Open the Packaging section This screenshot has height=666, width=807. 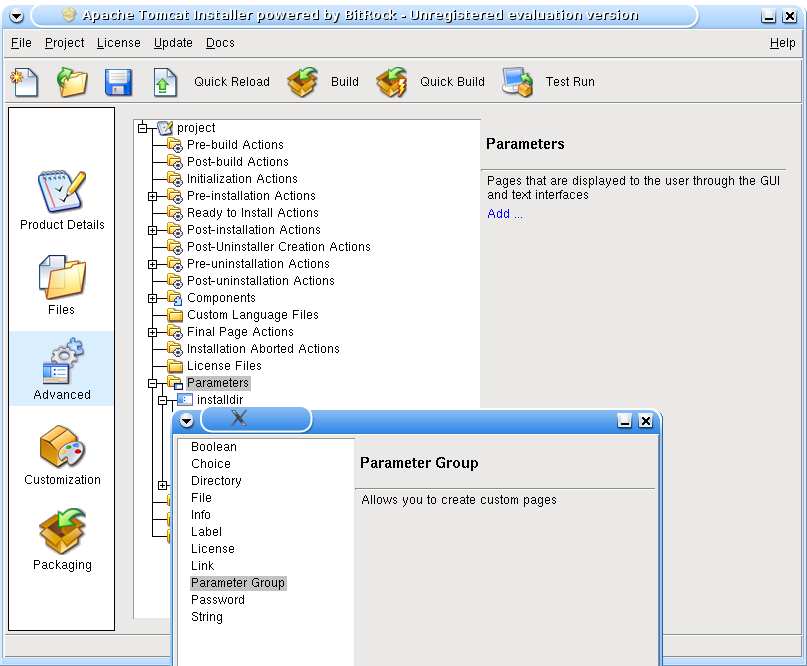pos(62,540)
